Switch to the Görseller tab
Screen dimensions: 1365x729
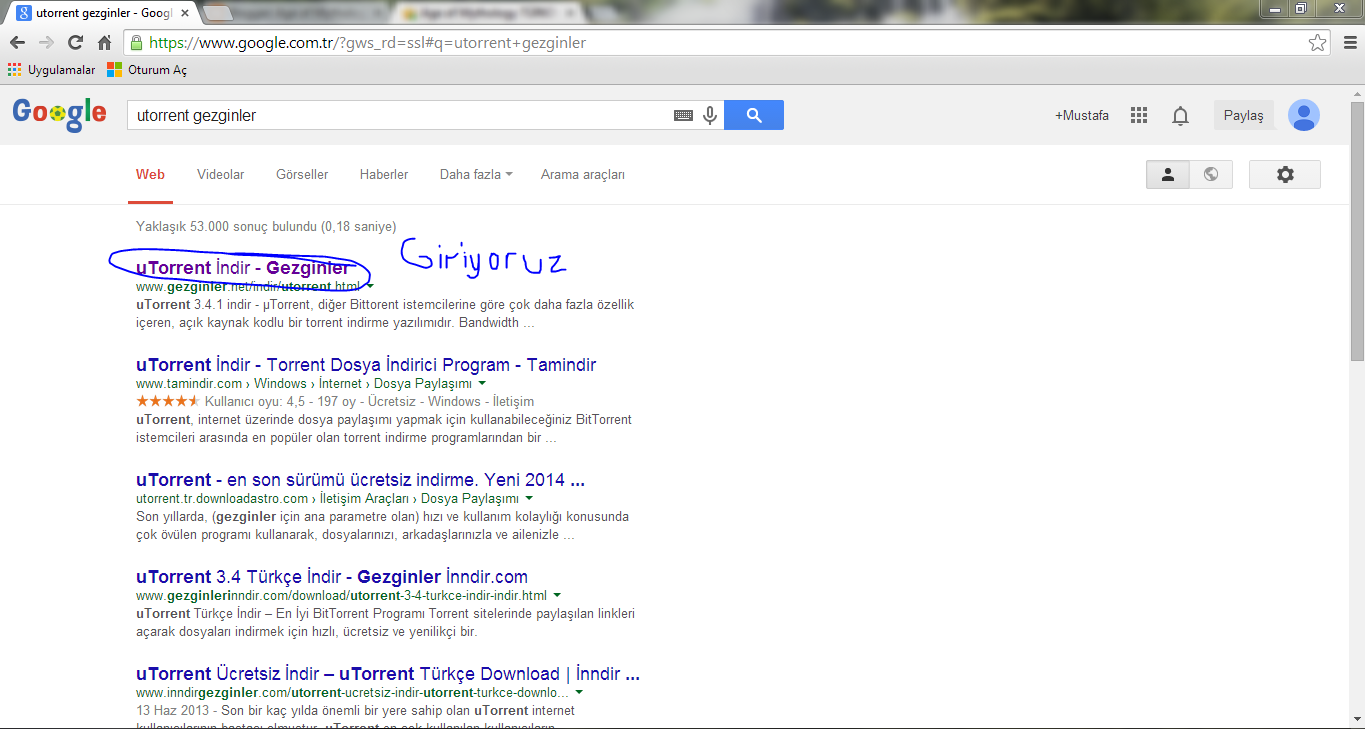(302, 174)
